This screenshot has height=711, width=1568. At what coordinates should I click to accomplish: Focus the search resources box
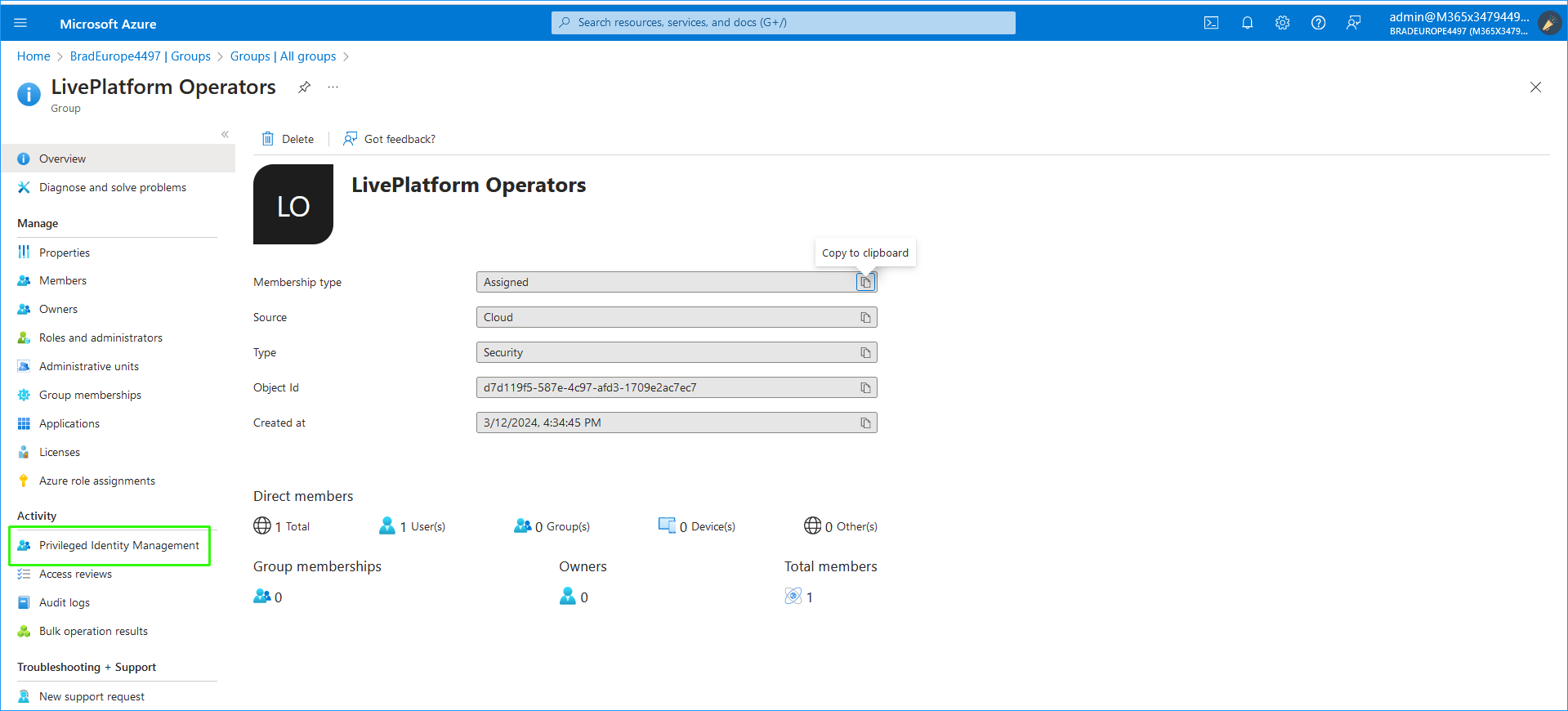tap(784, 23)
